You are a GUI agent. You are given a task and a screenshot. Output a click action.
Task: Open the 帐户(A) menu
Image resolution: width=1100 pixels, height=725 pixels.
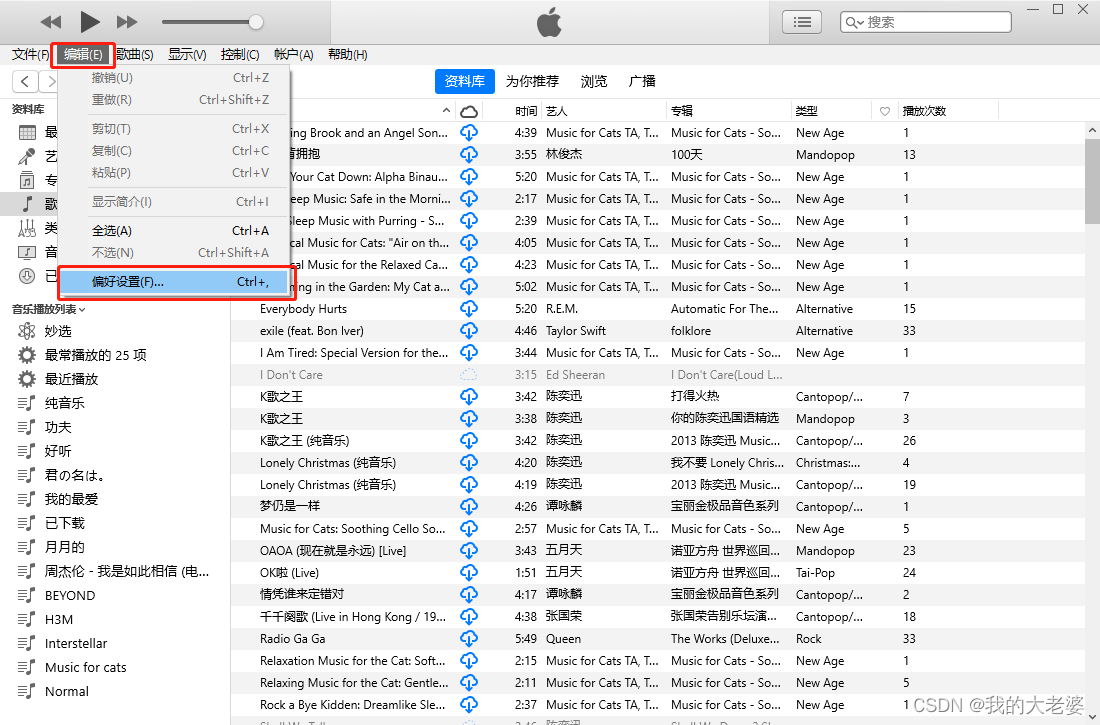coord(293,54)
